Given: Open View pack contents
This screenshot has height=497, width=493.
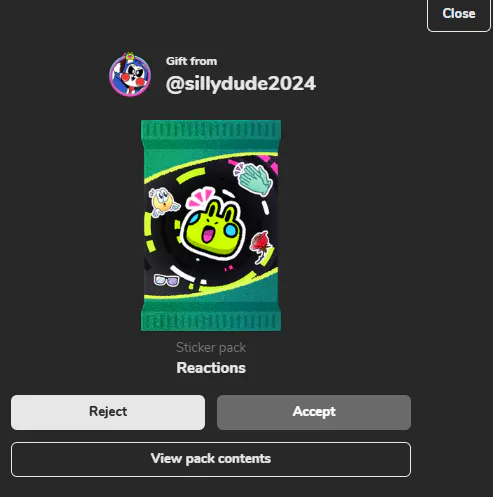Looking at the screenshot, I should coord(211,459).
